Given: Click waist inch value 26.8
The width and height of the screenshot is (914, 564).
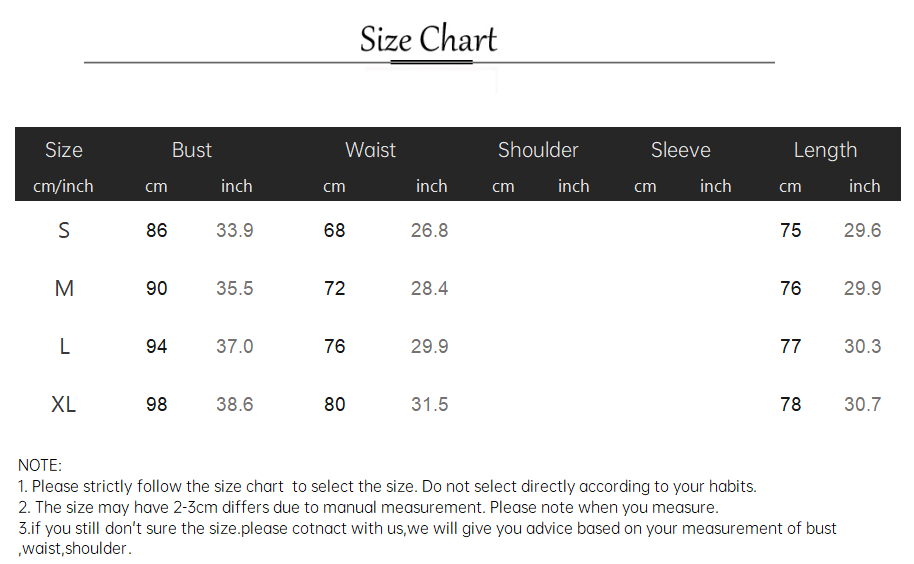Looking at the screenshot, I should [430, 231].
